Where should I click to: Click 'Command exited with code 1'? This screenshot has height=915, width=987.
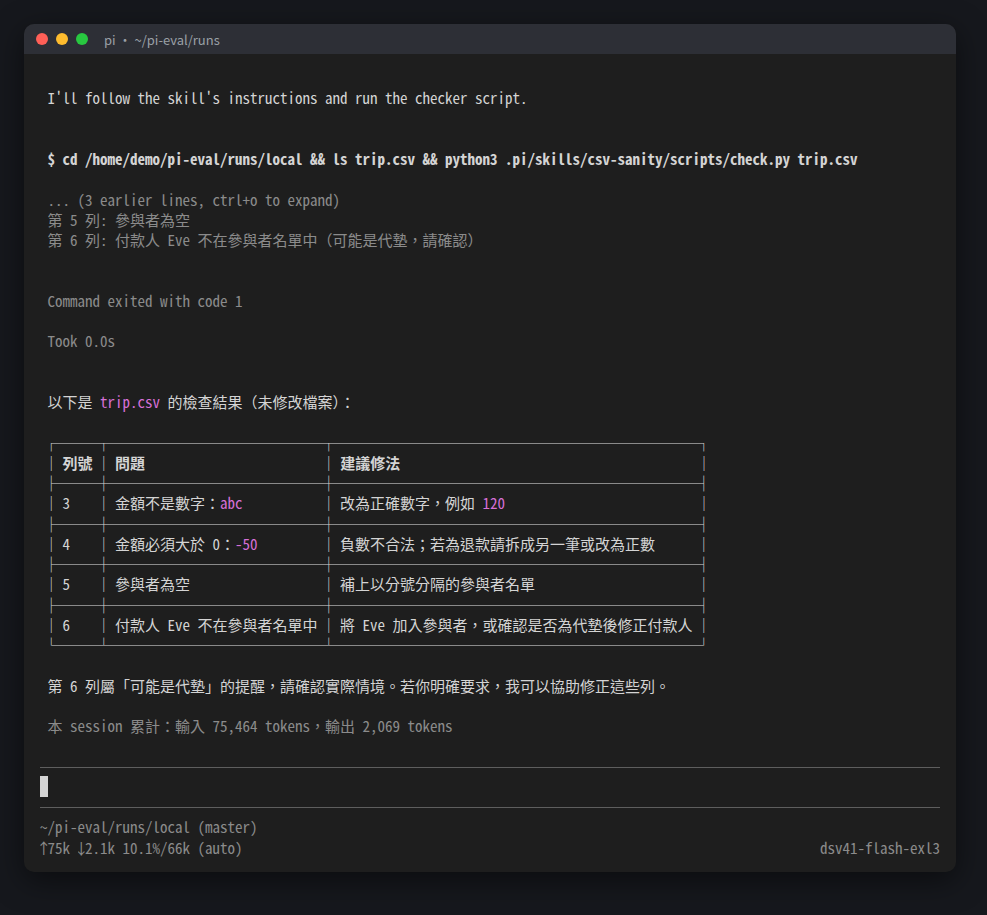[x=145, y=302]
